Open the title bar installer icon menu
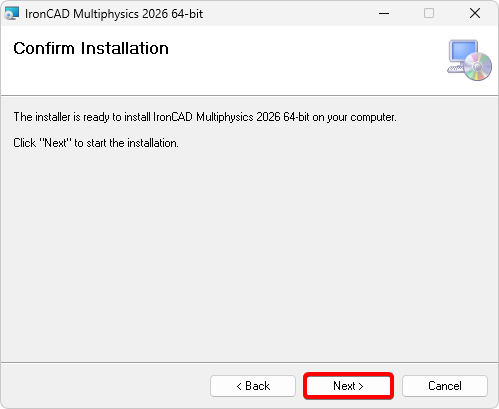Screen dimensions: 499x409 click(12, 14)
